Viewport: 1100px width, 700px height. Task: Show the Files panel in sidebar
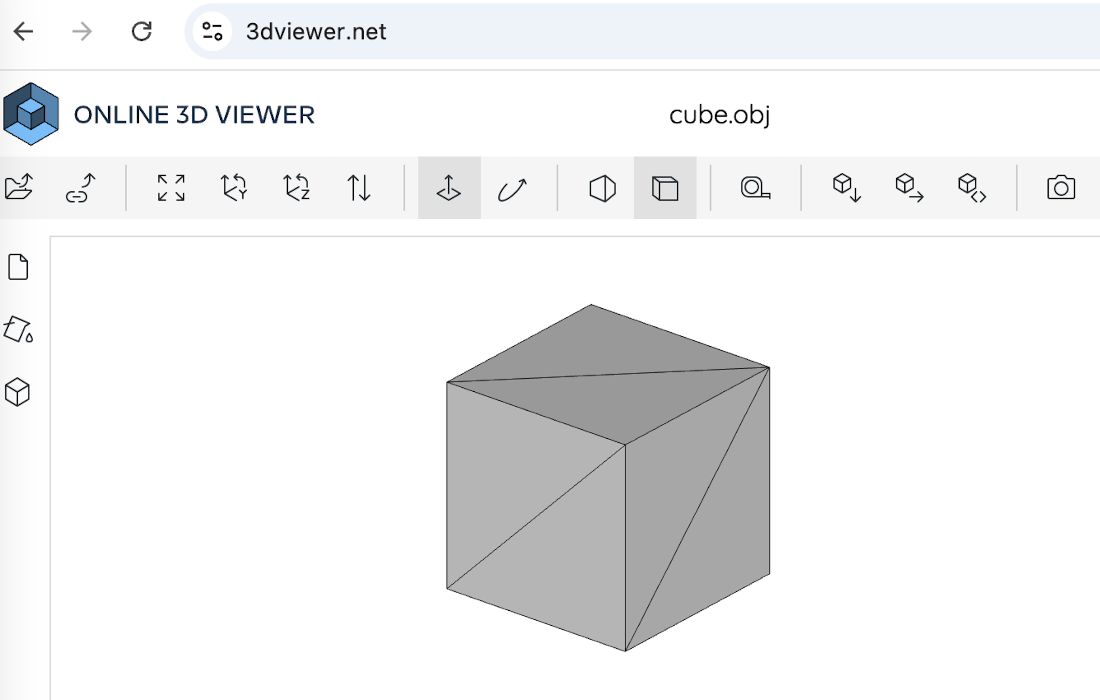click(18, 267)
